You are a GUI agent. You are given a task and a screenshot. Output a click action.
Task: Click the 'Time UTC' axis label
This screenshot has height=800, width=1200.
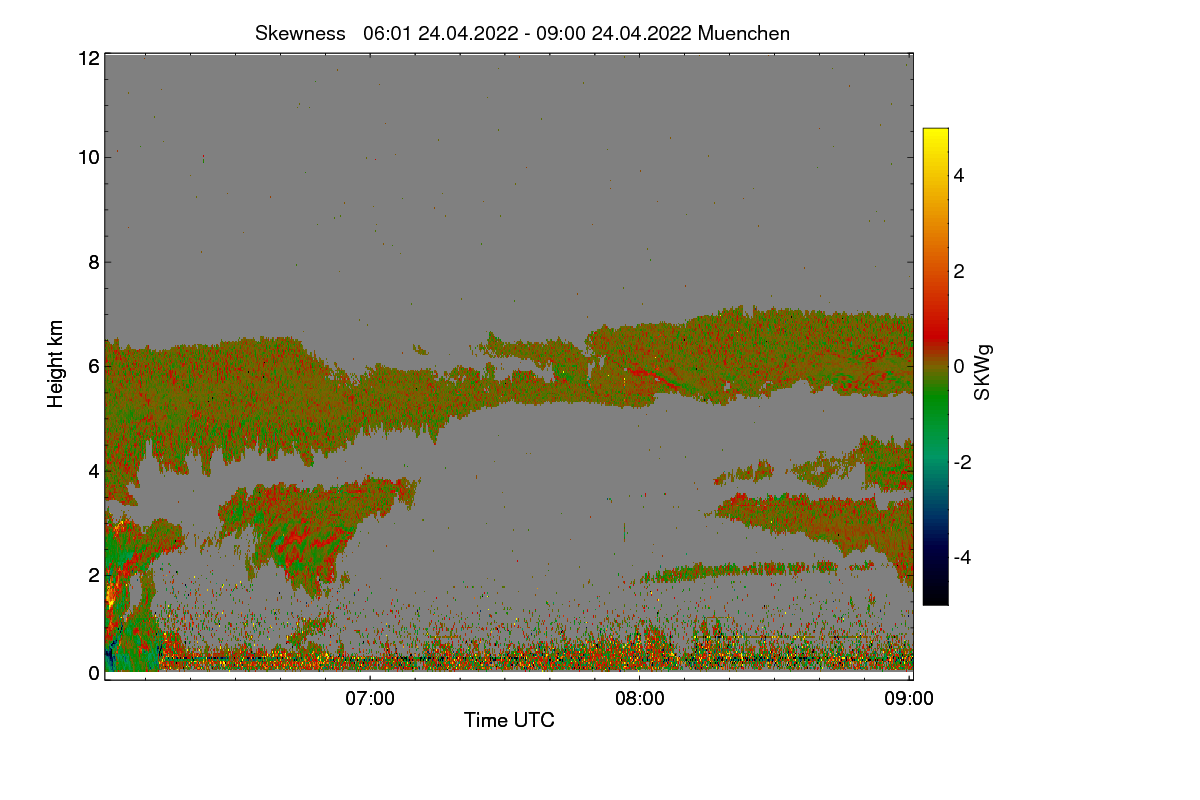[509, 720]
